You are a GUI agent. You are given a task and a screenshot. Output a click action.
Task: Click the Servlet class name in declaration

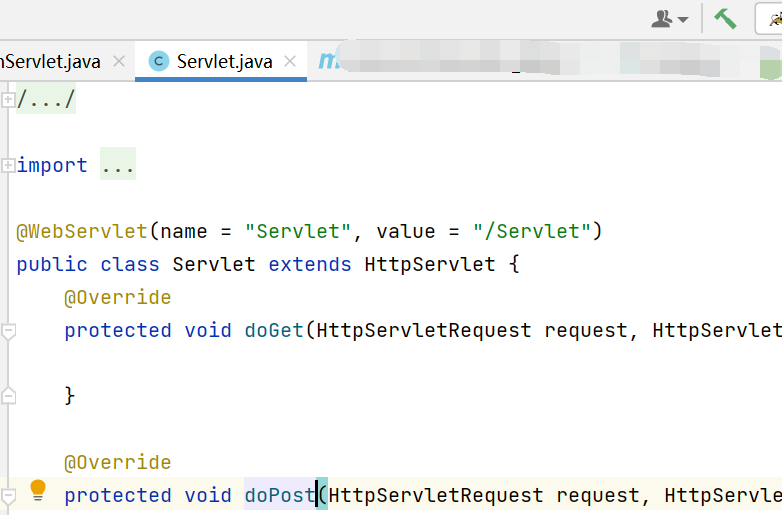click(x=214, y=264)
